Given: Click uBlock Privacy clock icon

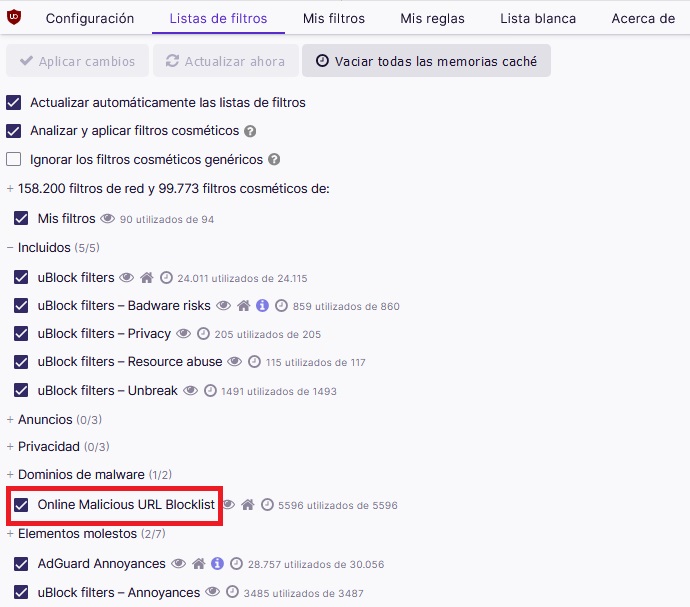Looking at the screenshot, I should pyautogui.click(x=203, y=334).
